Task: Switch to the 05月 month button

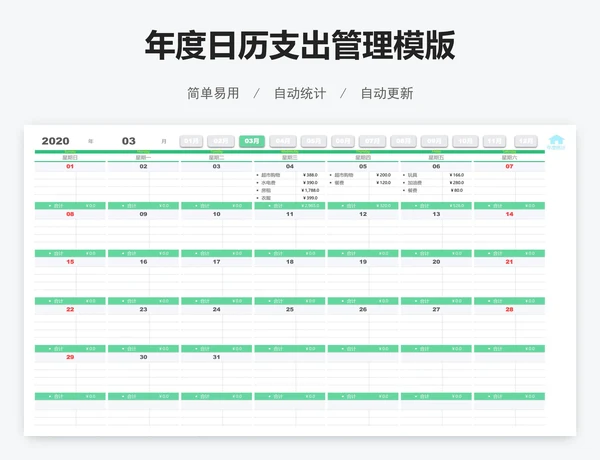Action: coord(313,141)
